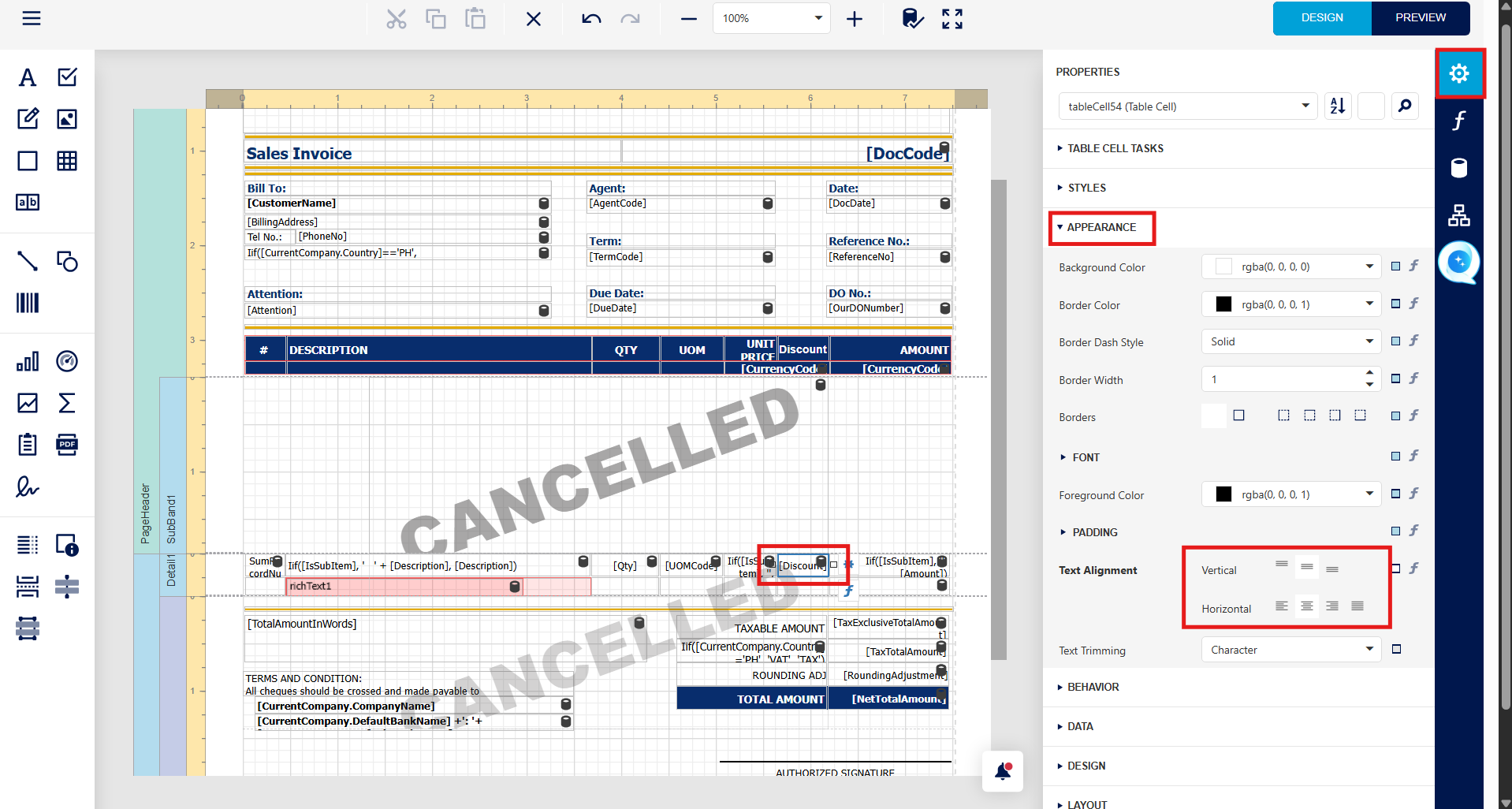
Task: Select the Sigma cross tab tool
Action: (x=67, y=403)
